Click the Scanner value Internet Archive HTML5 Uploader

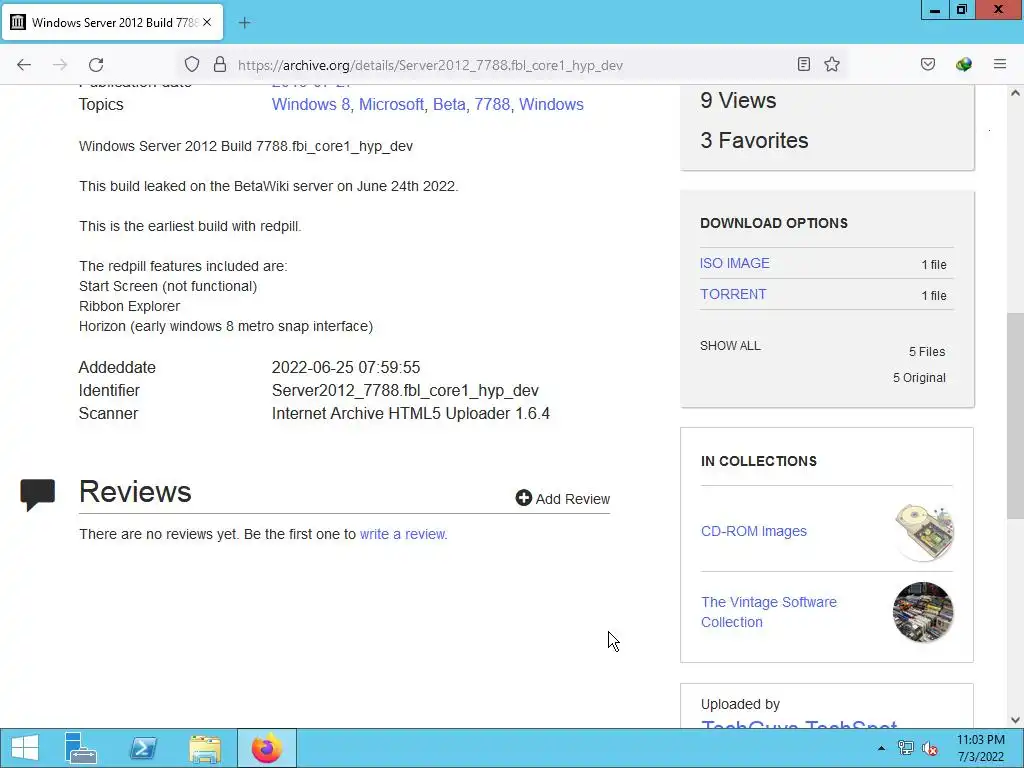tap(411, 413)
